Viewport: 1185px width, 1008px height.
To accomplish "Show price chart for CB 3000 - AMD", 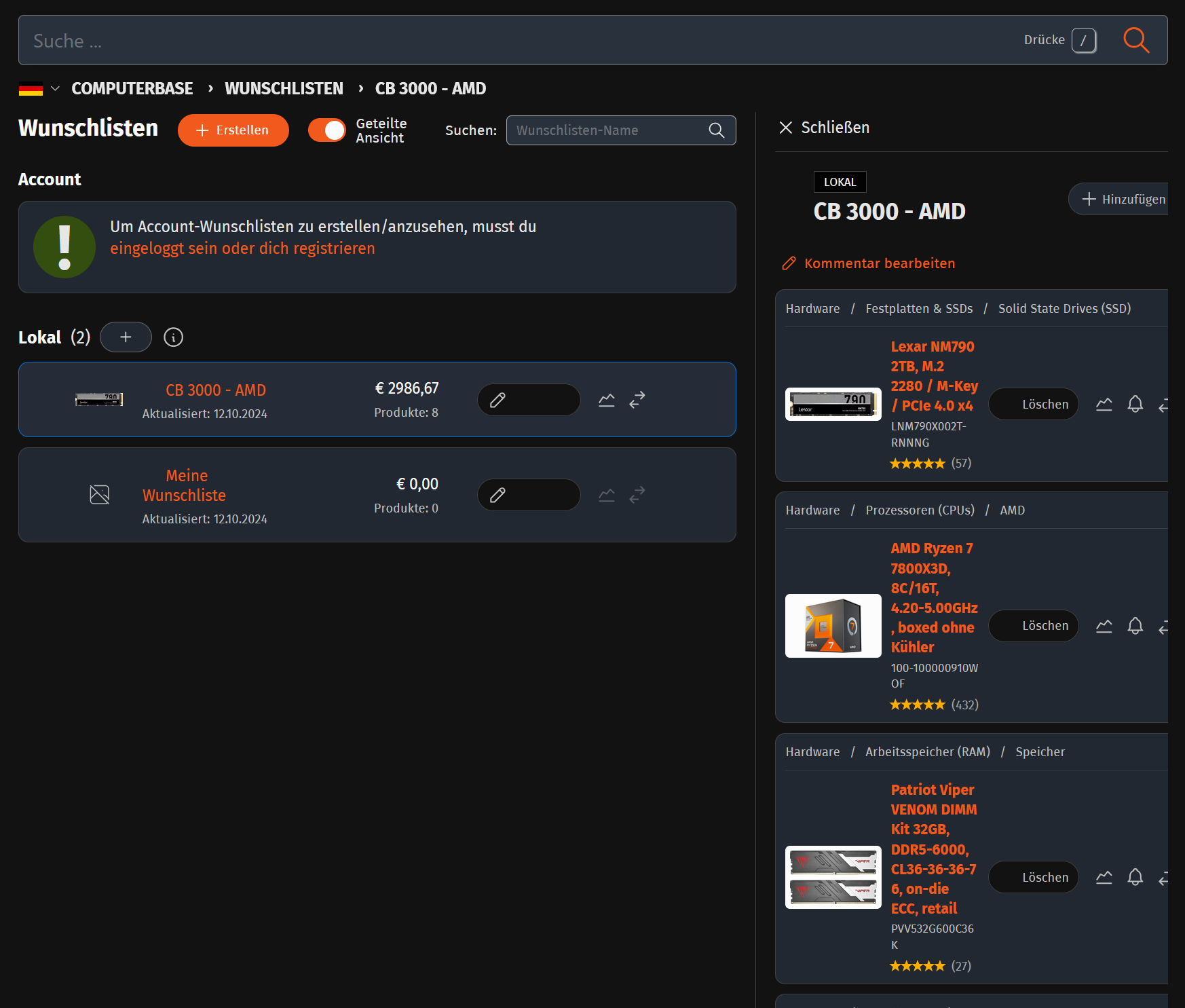I will coord(606,400).
